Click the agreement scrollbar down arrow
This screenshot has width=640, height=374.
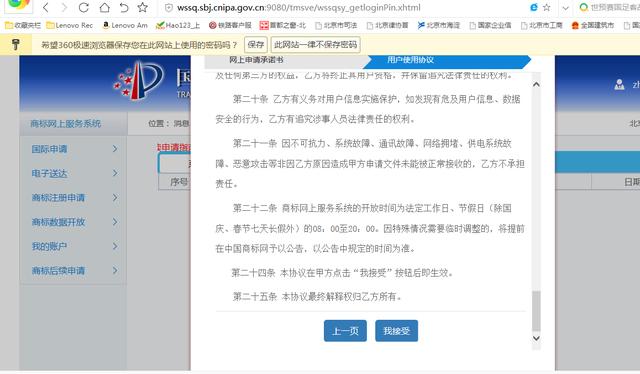[536, 338]
